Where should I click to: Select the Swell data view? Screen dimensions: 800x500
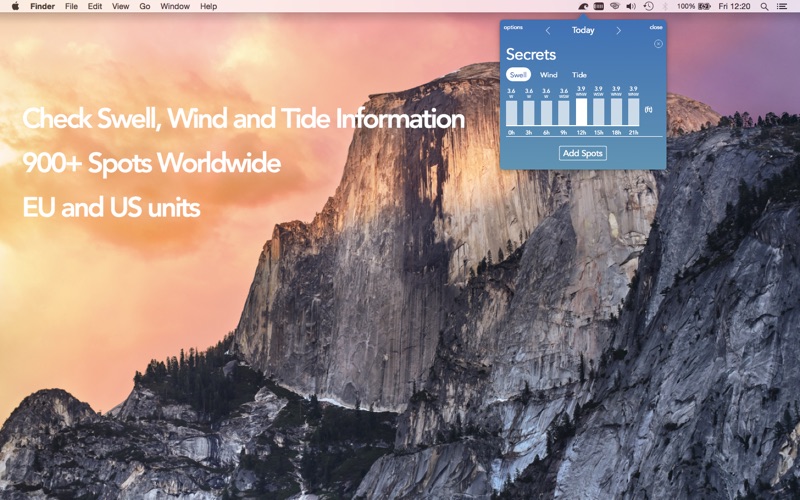point(518,74)
